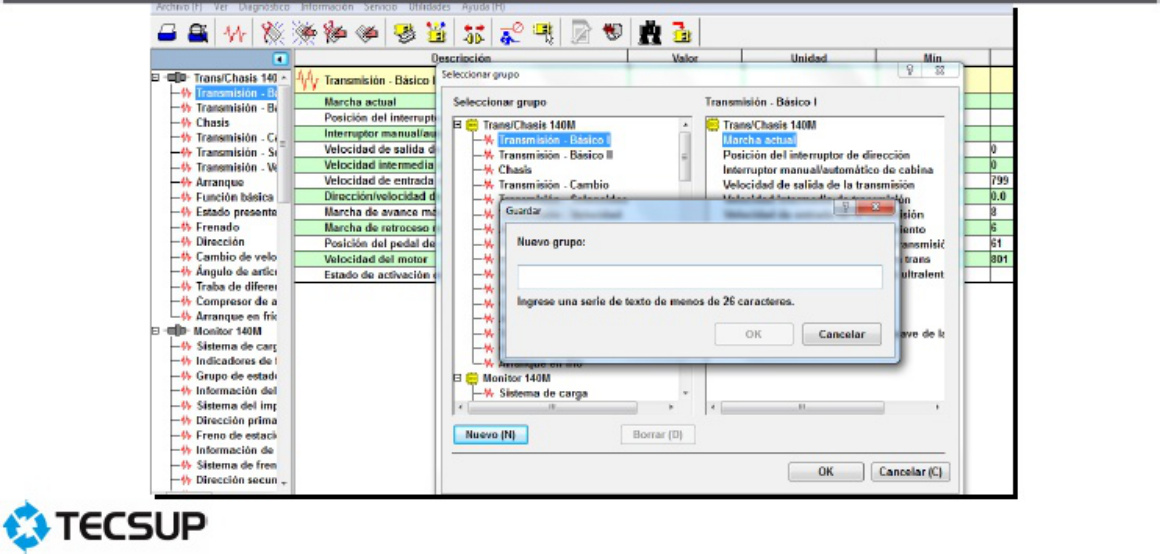Collapse the left panel with arrow button
Image resolution: width=1160 pixels, height=554 pixels.
[280, 58]
